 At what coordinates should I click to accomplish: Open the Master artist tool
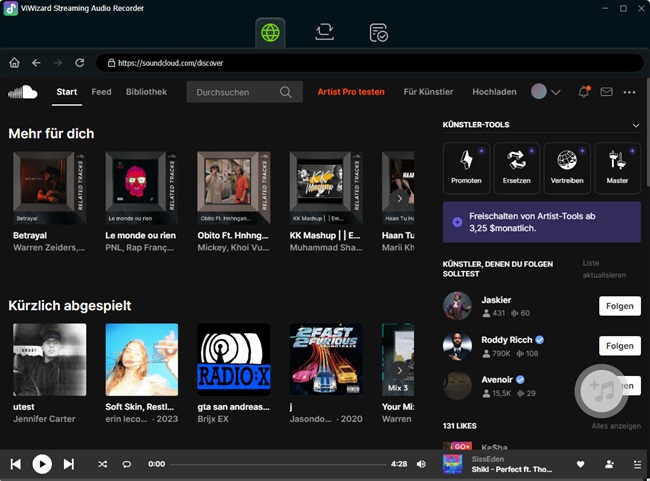click(617, 168)
